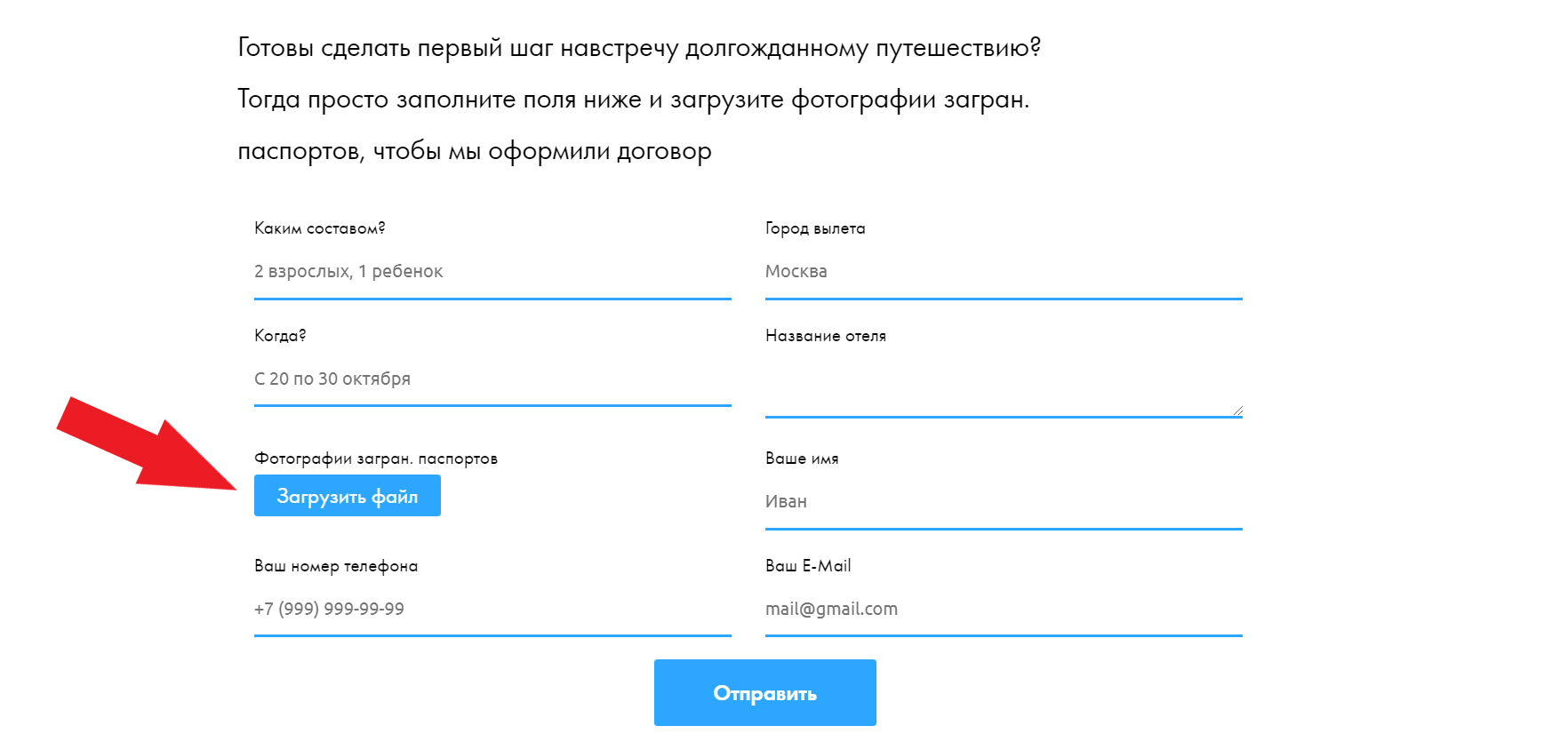The height and width of the screenshot is (750, 1568).
Task: Select the "Когда?" date input field
Action: point(492,379)
